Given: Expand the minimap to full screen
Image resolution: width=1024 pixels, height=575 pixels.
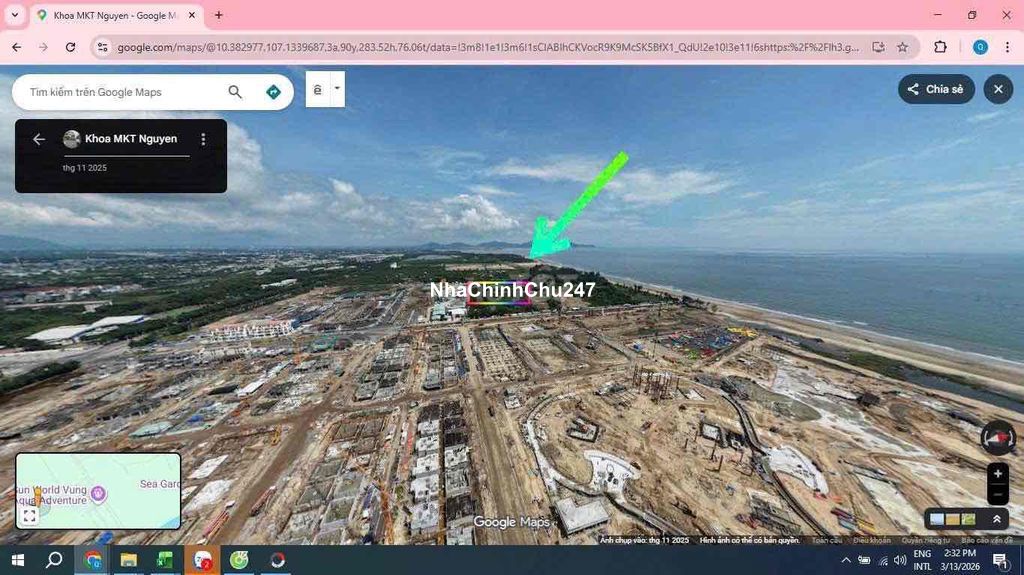Looking at the screenshot, I should tap(30, 516).
